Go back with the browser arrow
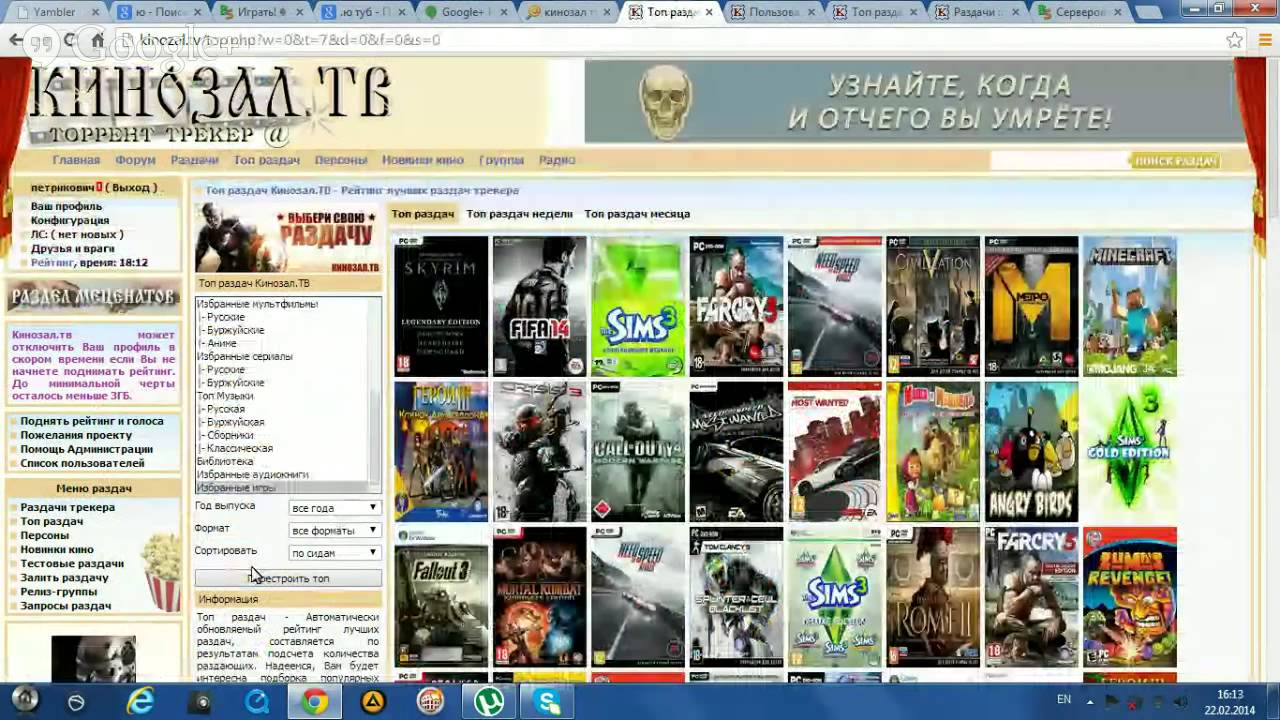Viewport: 1280px width, 720px height. (16, 40)
